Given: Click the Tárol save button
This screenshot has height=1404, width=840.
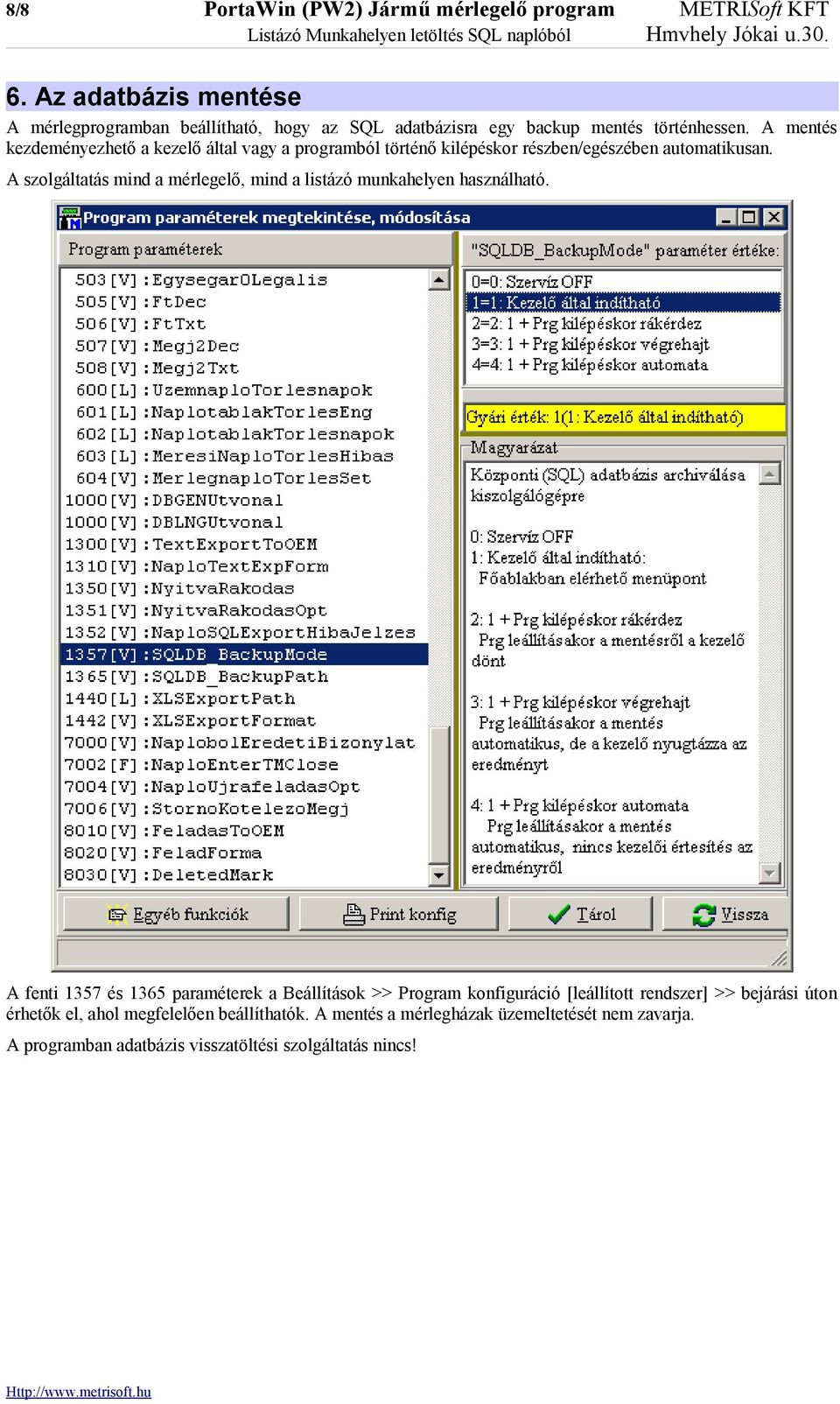Looking at the screenshot, I should [581, 915].
